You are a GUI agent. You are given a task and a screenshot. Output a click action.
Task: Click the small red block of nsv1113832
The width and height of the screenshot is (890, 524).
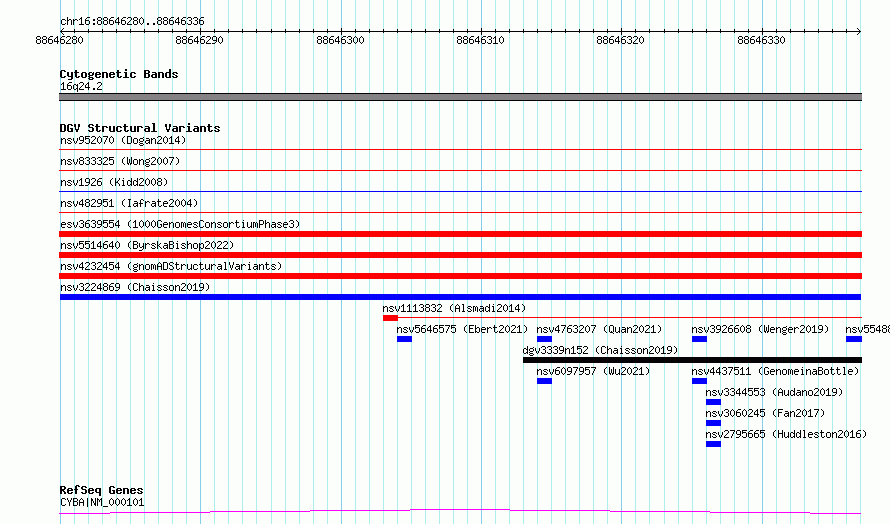(390, 318)
